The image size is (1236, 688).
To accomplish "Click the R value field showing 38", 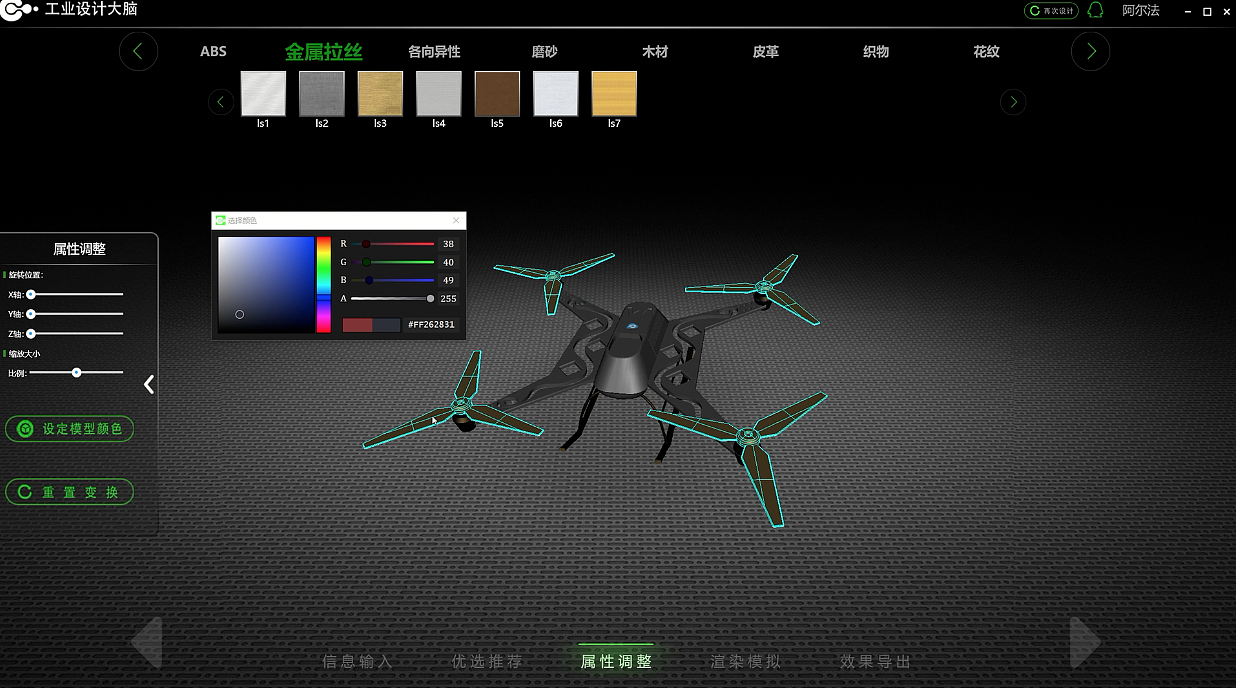I will 448,244.
